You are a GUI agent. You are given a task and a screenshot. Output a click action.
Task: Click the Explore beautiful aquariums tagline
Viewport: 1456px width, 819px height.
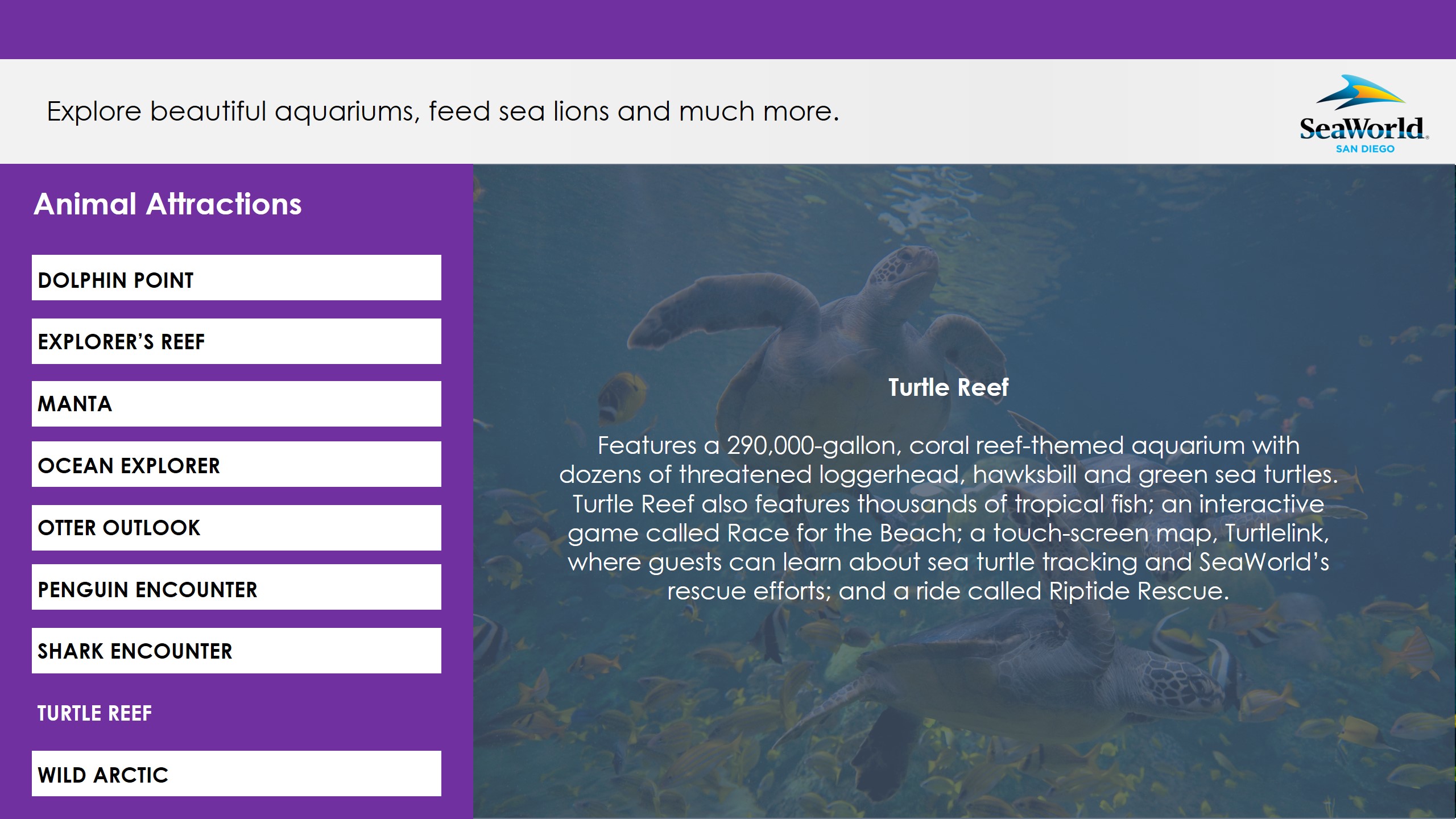coord(442,111)
